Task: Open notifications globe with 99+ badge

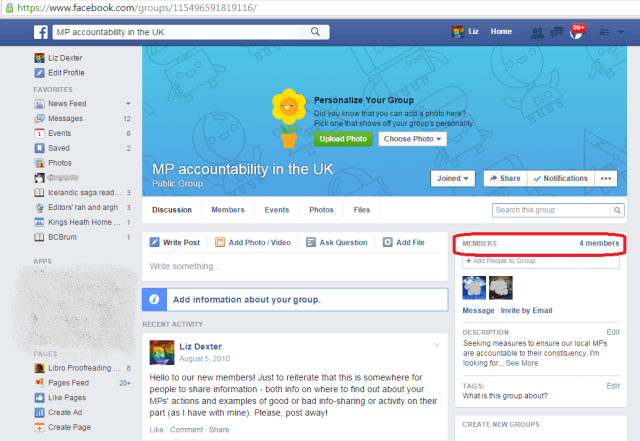Action: click(x=574, y=32)
